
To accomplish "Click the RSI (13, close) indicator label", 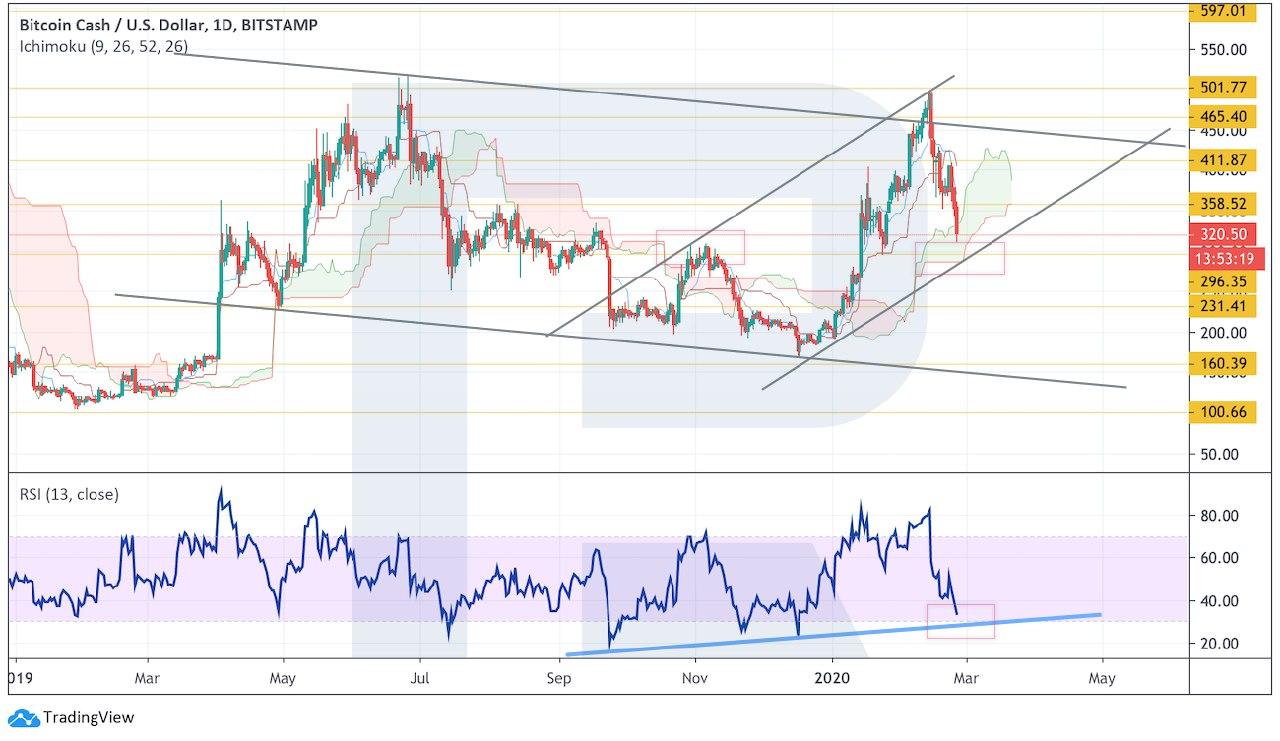I will [70, 493].
